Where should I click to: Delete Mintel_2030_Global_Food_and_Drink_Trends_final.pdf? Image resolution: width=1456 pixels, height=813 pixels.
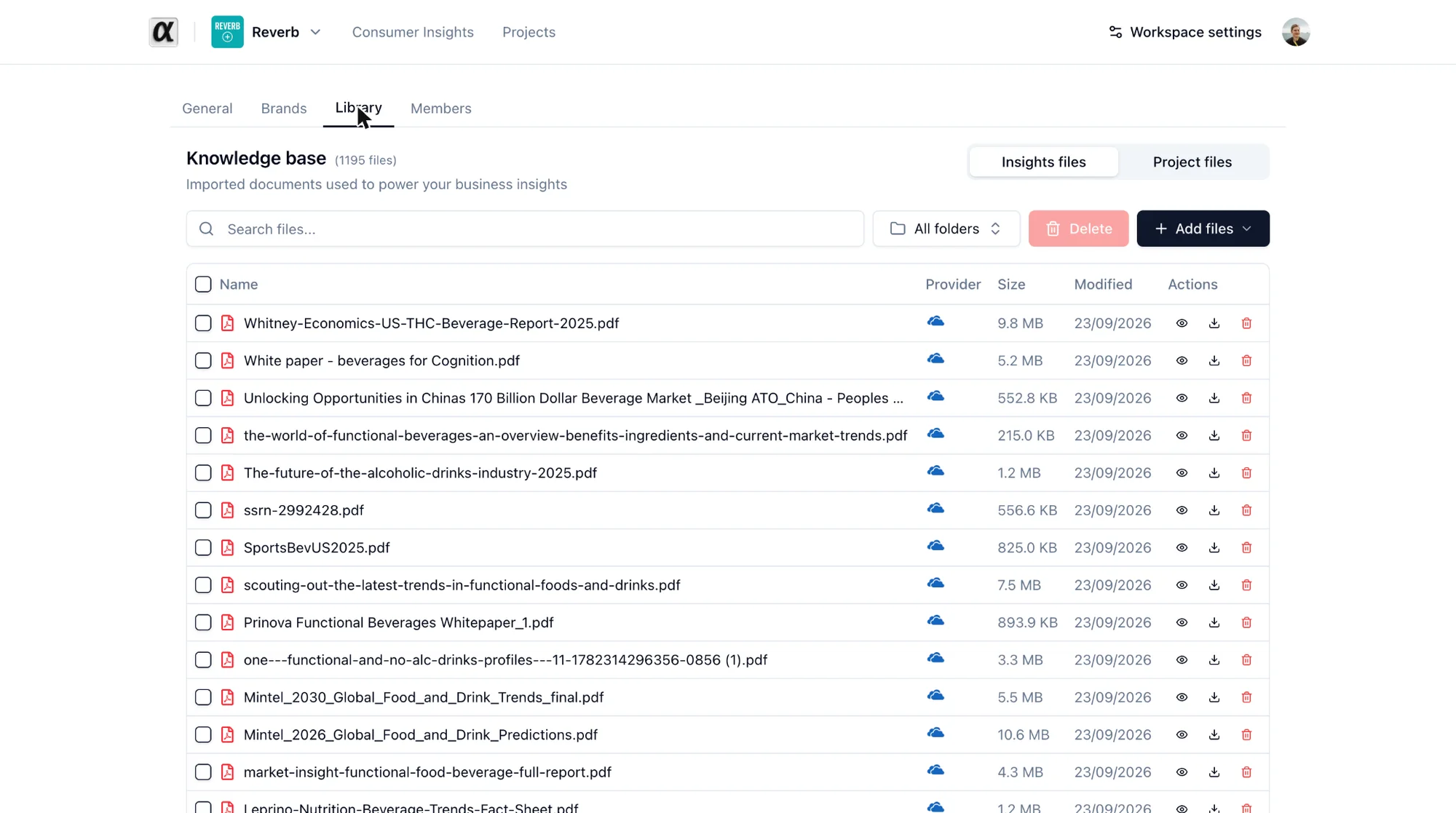(1246, 697)
